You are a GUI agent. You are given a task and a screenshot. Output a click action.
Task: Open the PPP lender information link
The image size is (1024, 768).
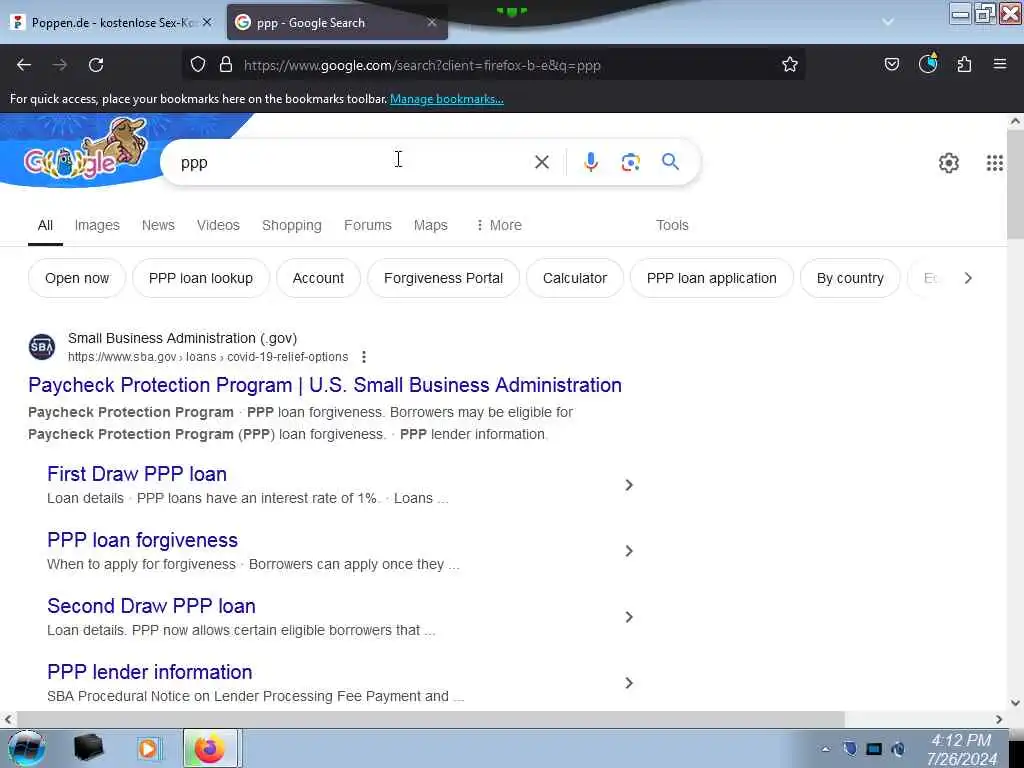coord(150,672)
